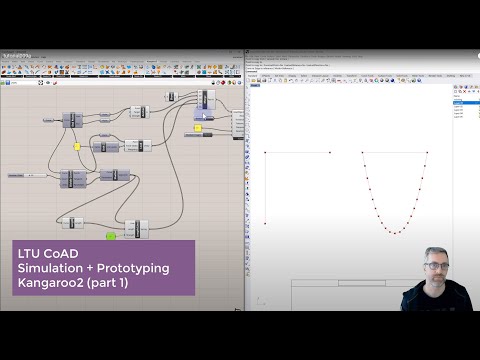Viewport: 480px width, 360px height.
Task: Switch to Rhino's Set View tab
Action: [279, 76]
